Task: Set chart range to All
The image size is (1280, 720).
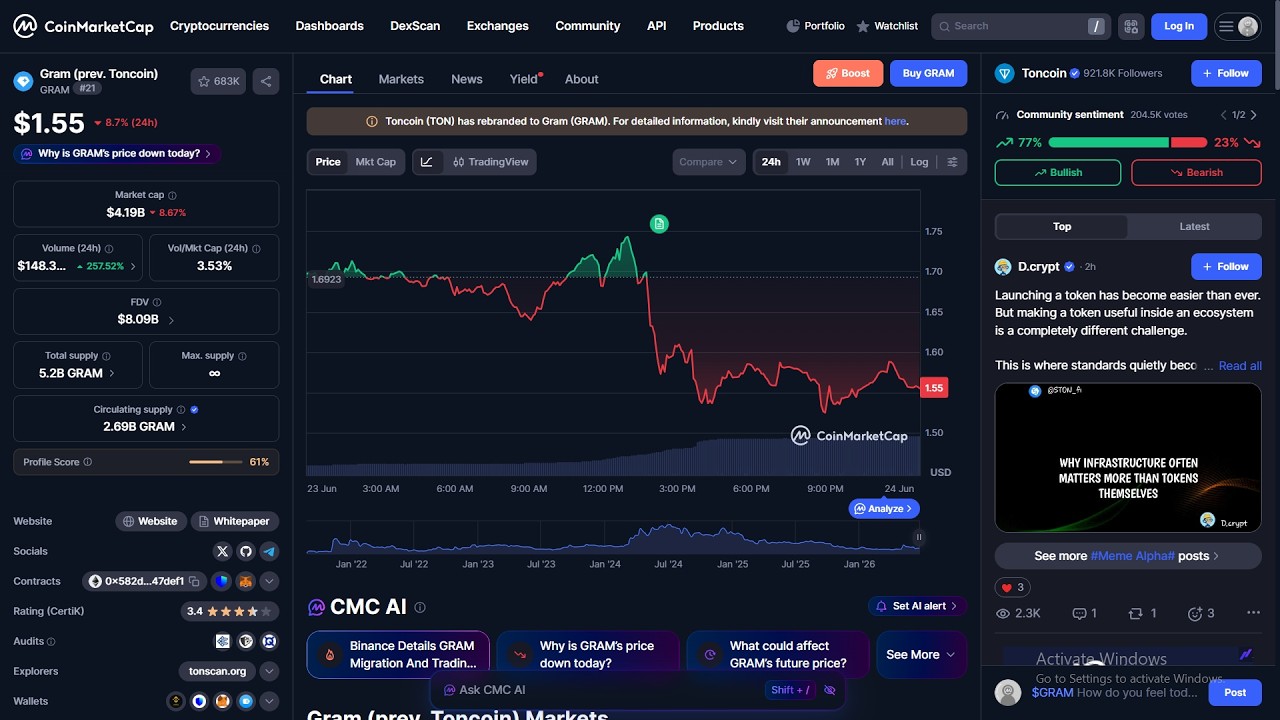Action: pos(887,162)
